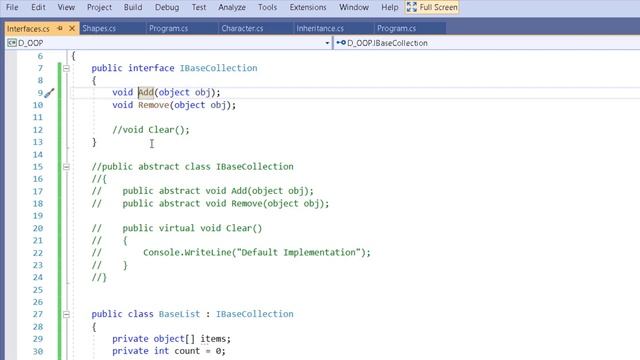Screen dimensions: 640x360
Task: Click line number 15 in the margin
Action: click(x=38, y=167)
